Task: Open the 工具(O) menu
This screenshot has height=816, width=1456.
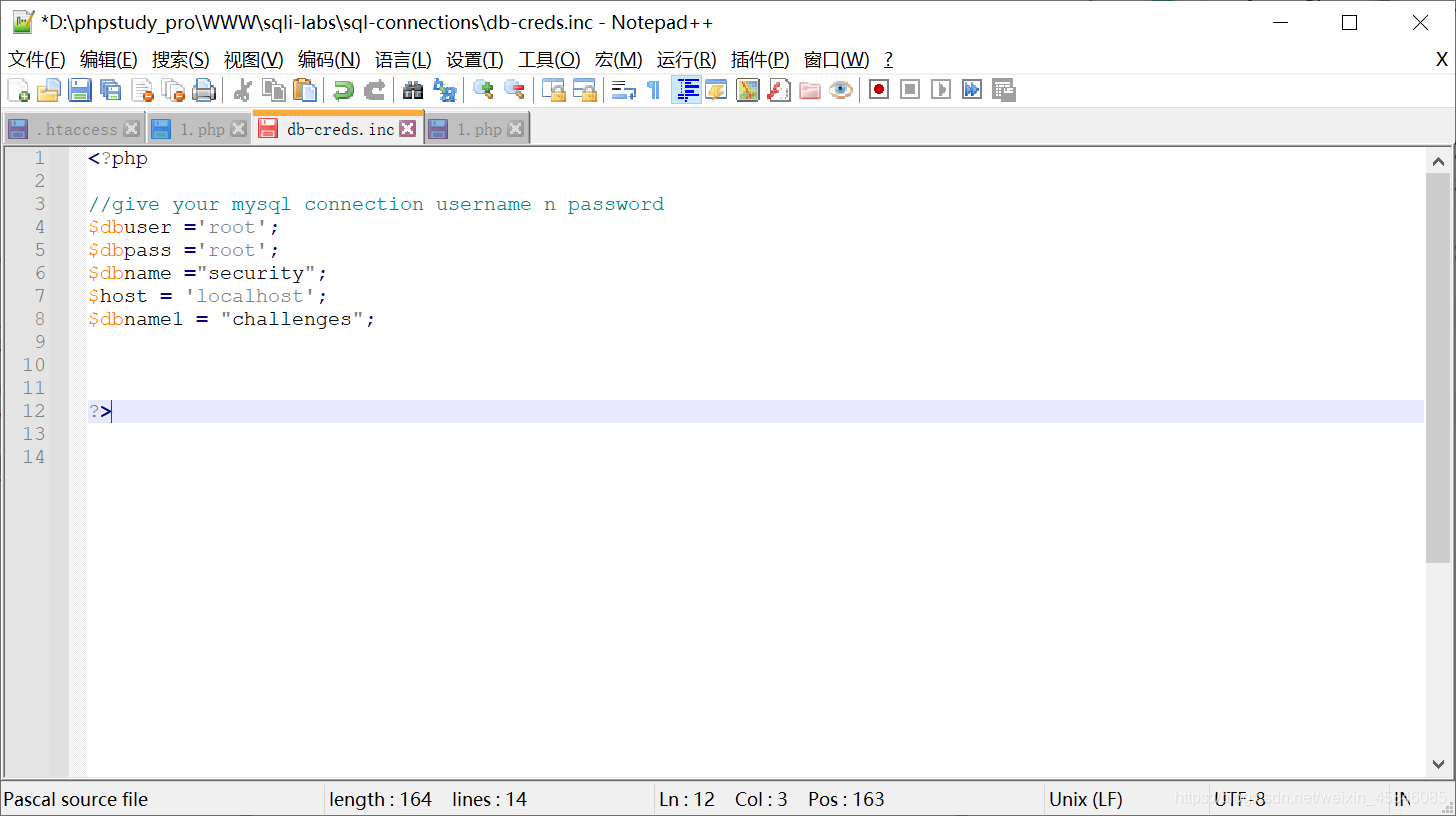Action: point(549,60)
